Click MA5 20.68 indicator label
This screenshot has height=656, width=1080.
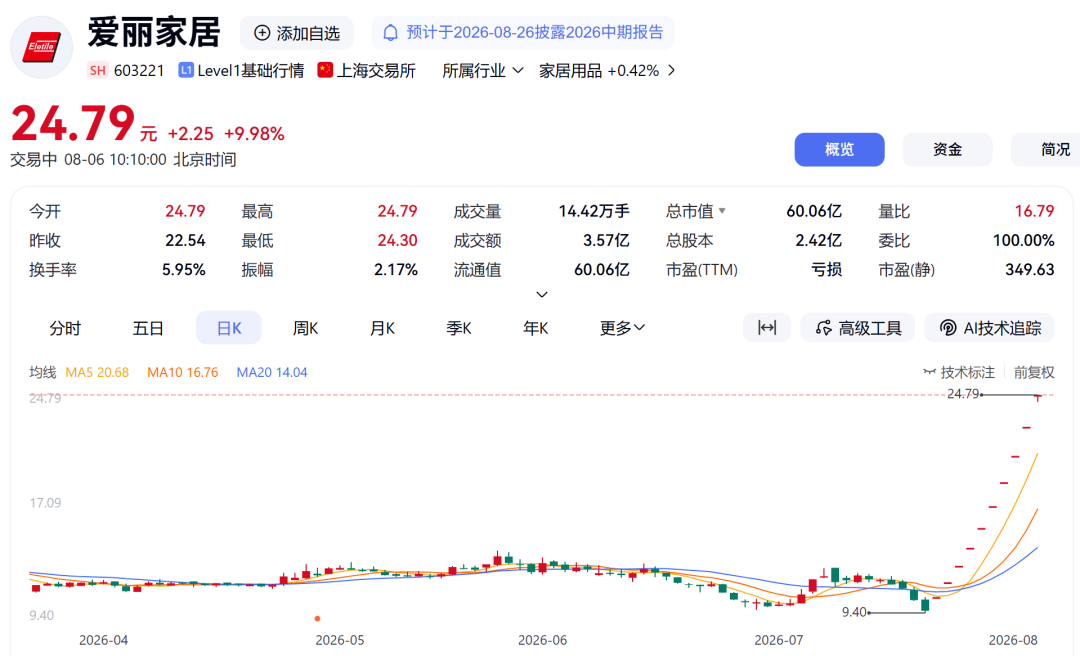click(97, 372)
